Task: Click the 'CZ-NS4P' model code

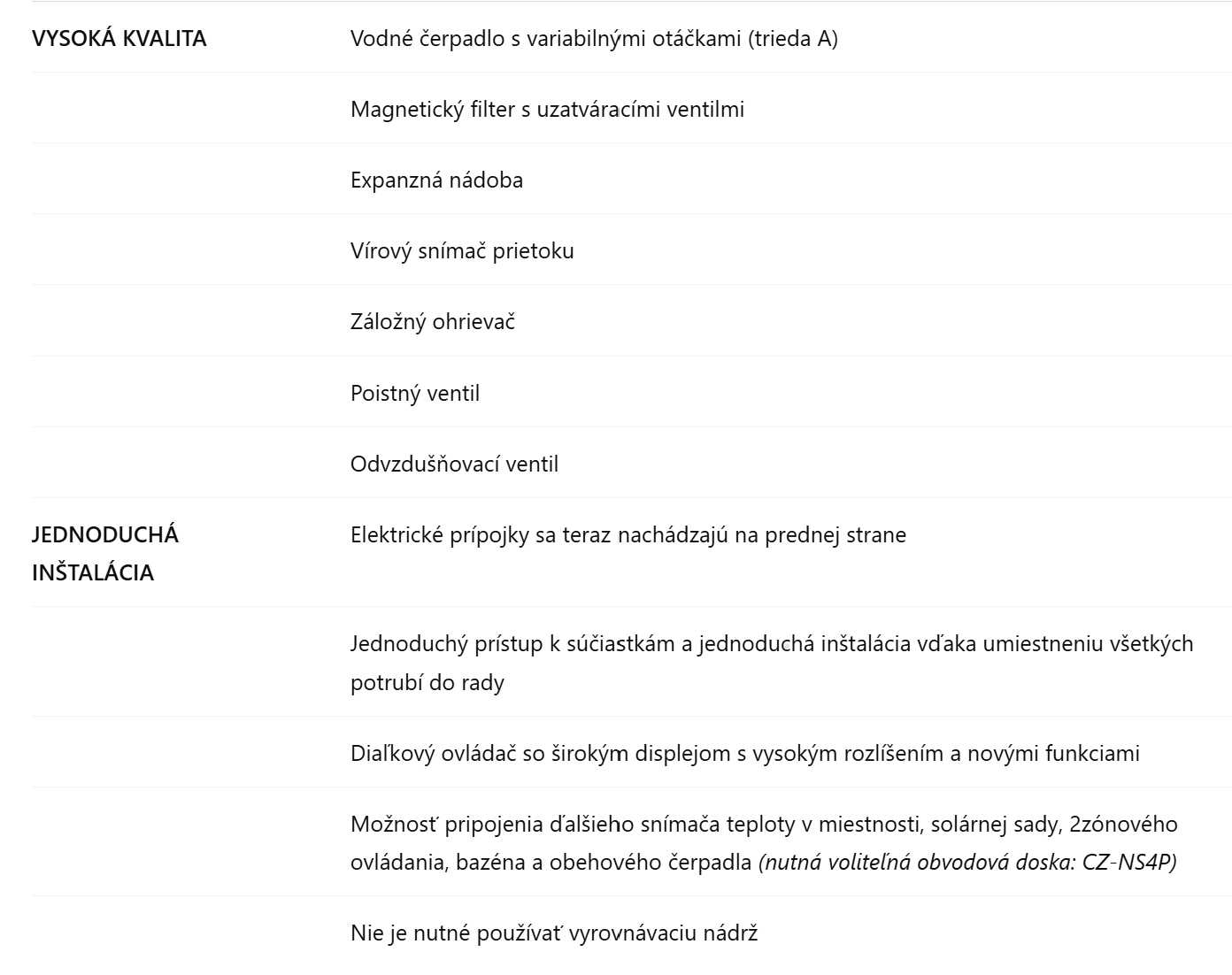Action: [1128, 863]
